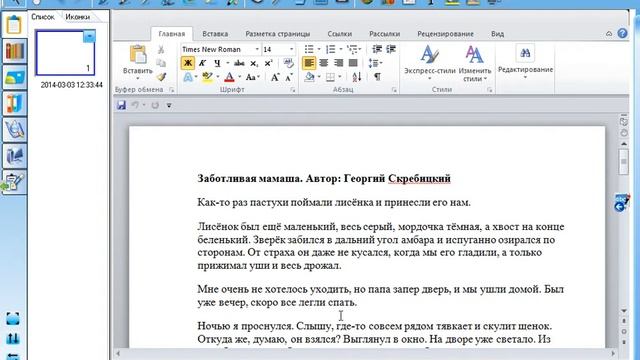The height and width of the screenshot is (360, 640).
Task: Sort text with the A-Z sort icon
Action: coord(357,77)
